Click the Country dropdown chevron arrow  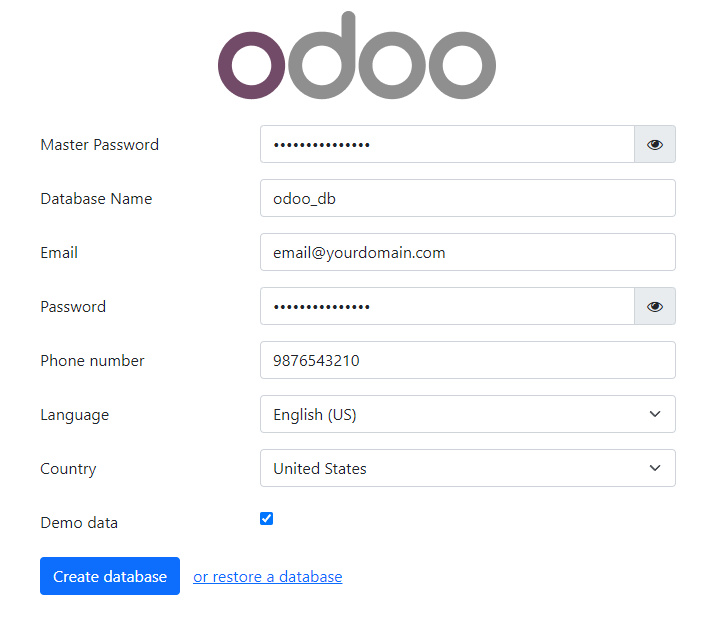tap(655, 468)
